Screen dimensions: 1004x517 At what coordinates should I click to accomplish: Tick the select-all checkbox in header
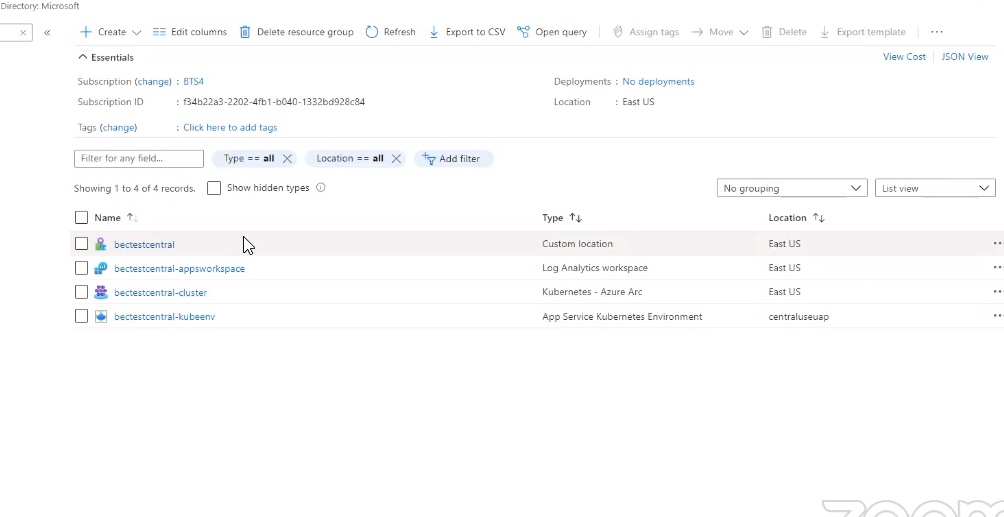(x=81, y=218)
